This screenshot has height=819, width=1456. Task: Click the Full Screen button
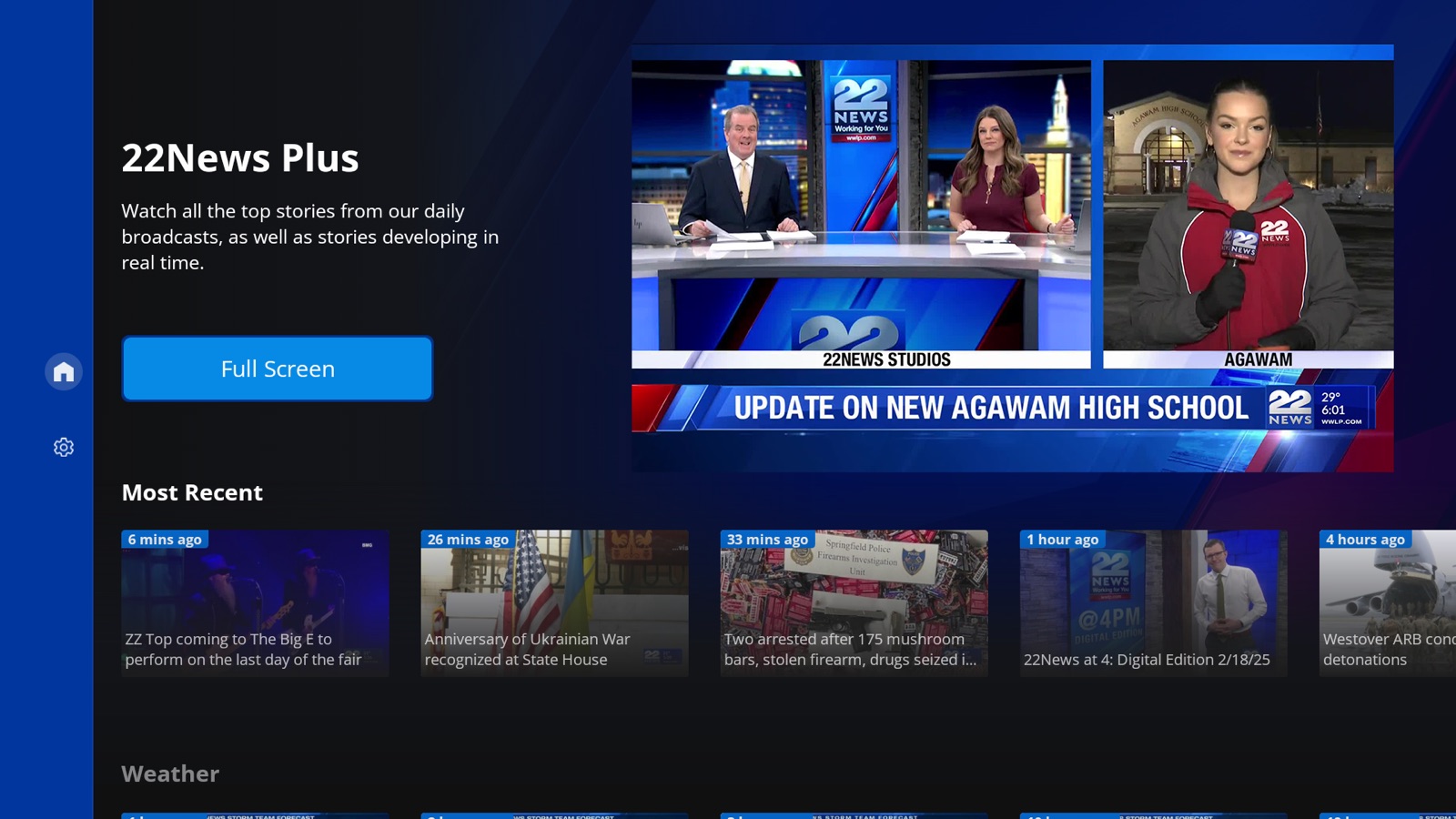pos(278,369)
